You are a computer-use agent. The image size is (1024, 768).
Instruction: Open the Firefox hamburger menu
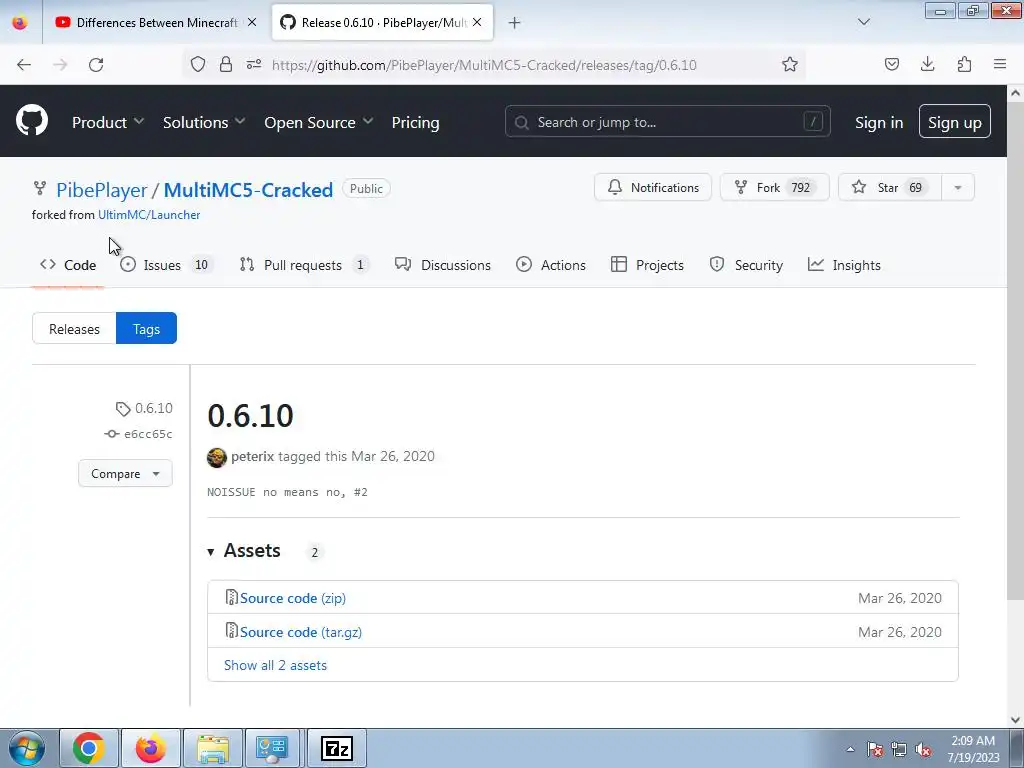click(1000, 64)
